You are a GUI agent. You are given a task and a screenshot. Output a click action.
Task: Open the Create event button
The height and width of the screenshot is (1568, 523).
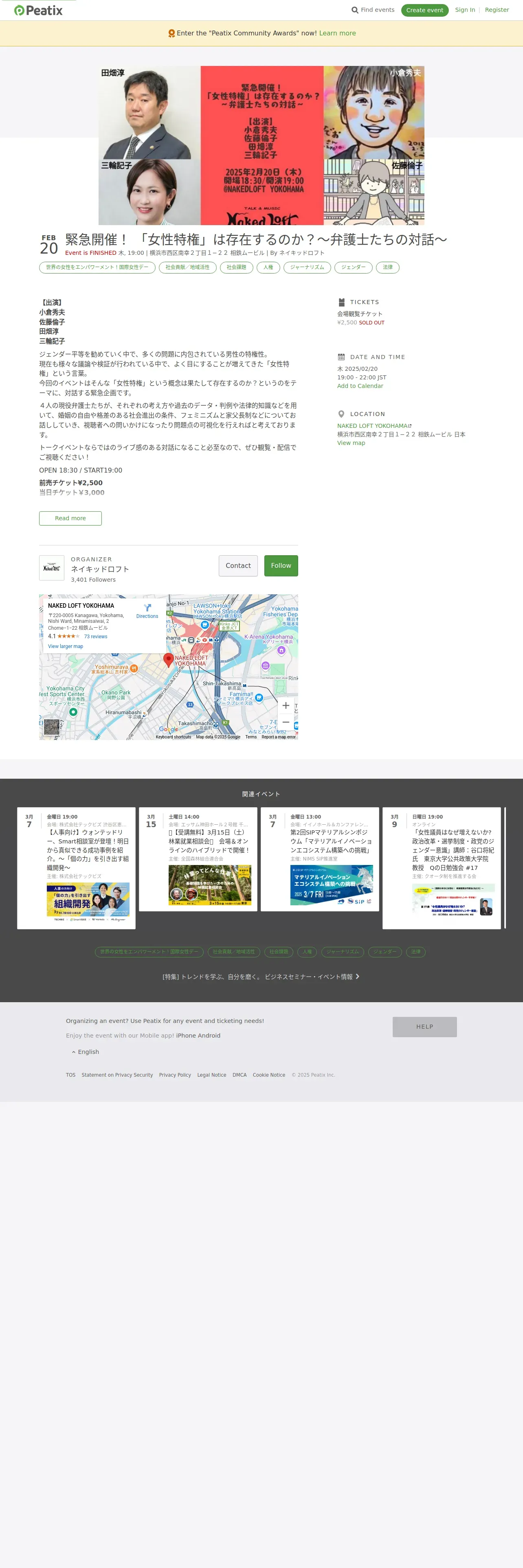point(425,10)
